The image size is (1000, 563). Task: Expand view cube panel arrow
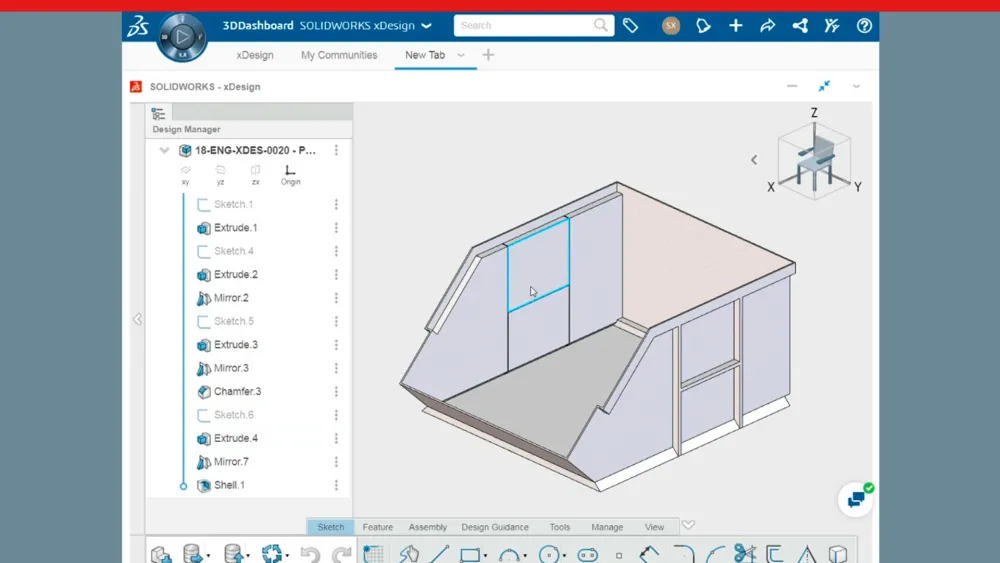point(754,159)
